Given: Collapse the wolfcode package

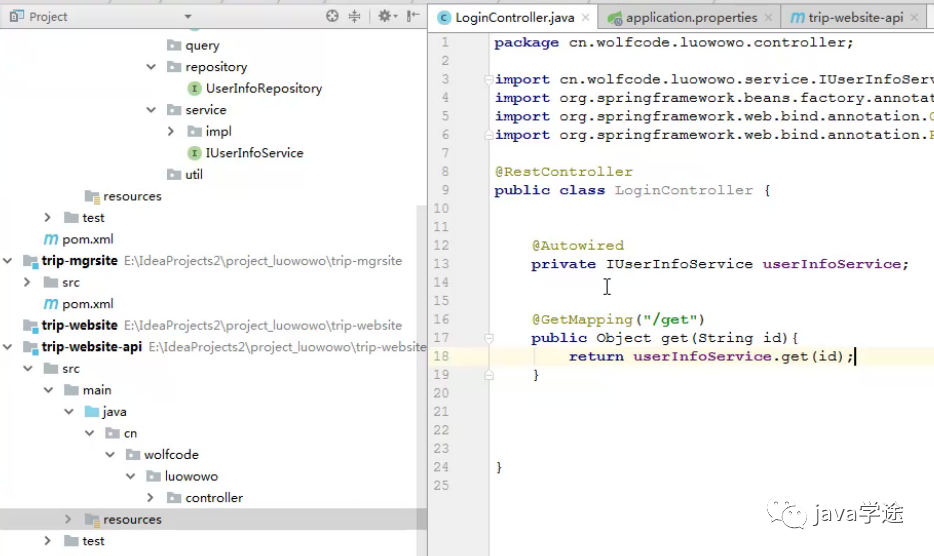Looking at the screenshot, I should [x=110, y=455].
